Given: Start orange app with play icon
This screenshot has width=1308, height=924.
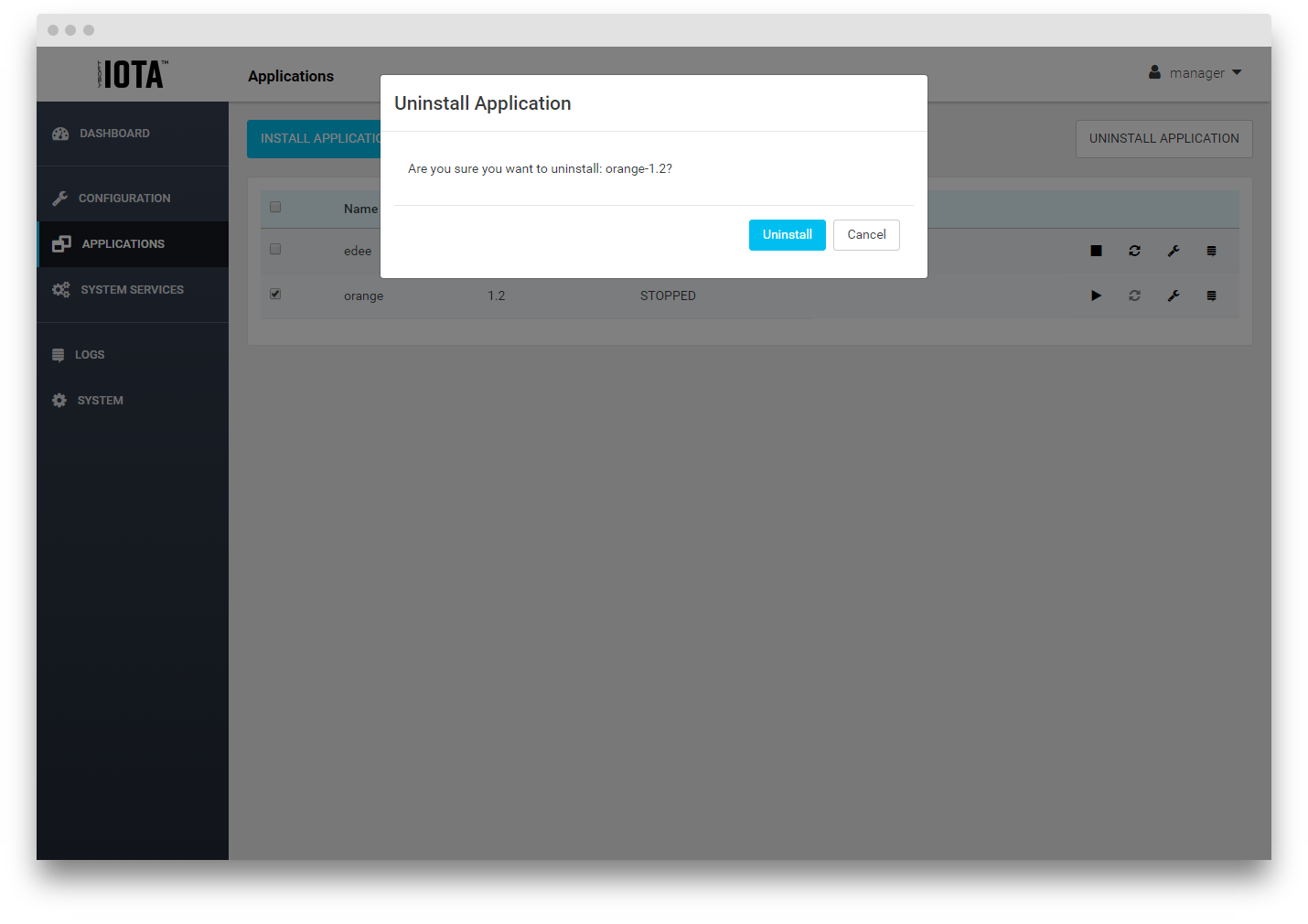Looking at the screenshot, I should (1096, 295).
